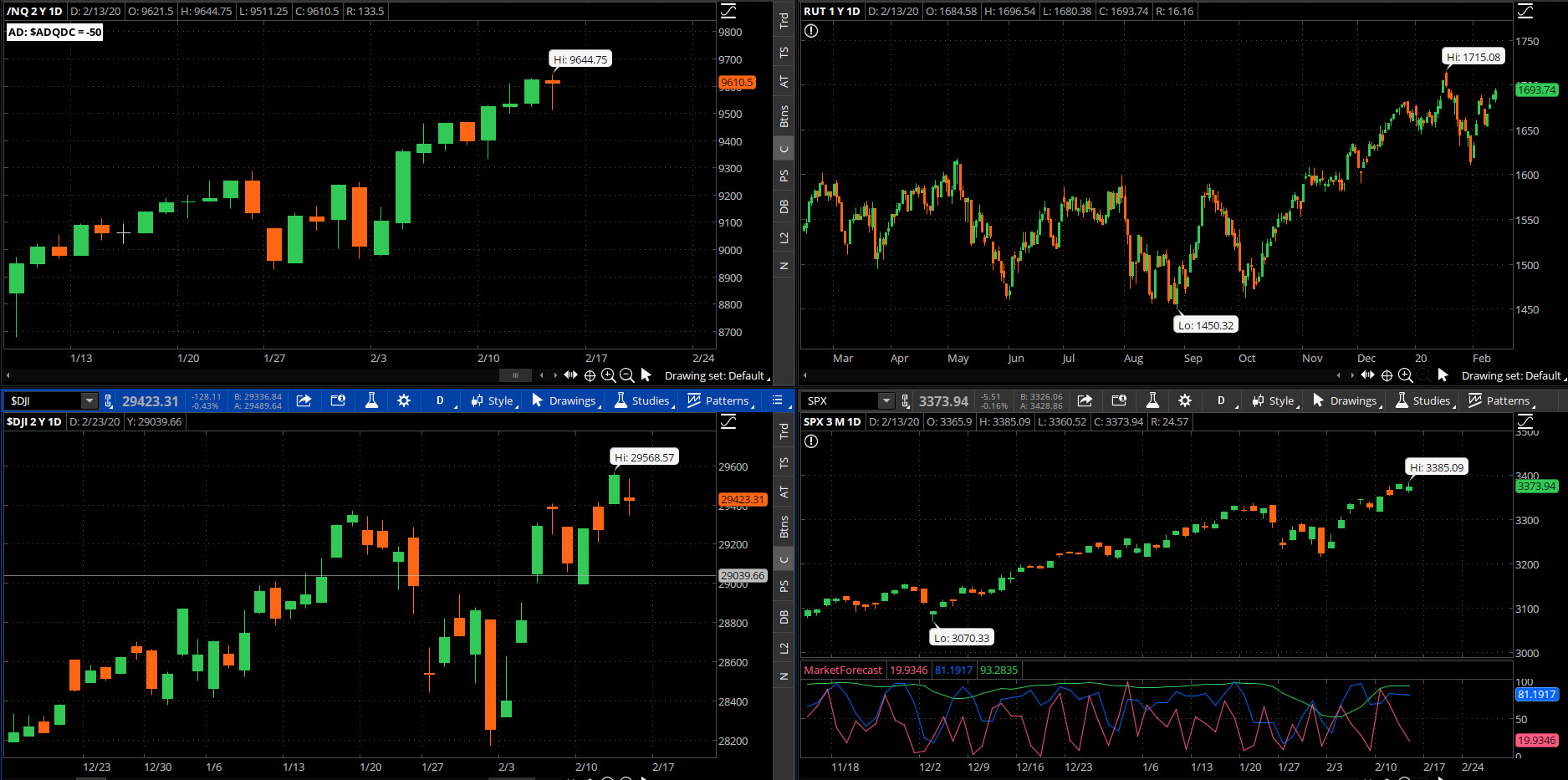Viewport: 1568px width, 780px height.
Task: Toggle the Trd sidebar button beside /NQ chart
Action: 784,21
